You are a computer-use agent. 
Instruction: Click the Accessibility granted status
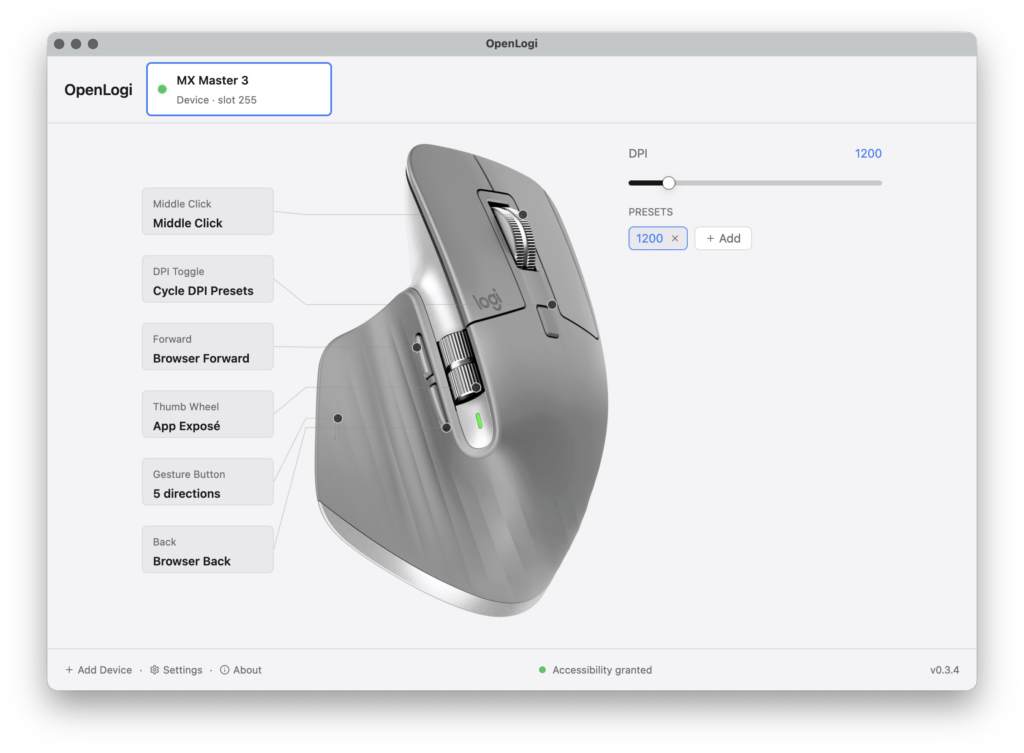[x=595, y=670]
